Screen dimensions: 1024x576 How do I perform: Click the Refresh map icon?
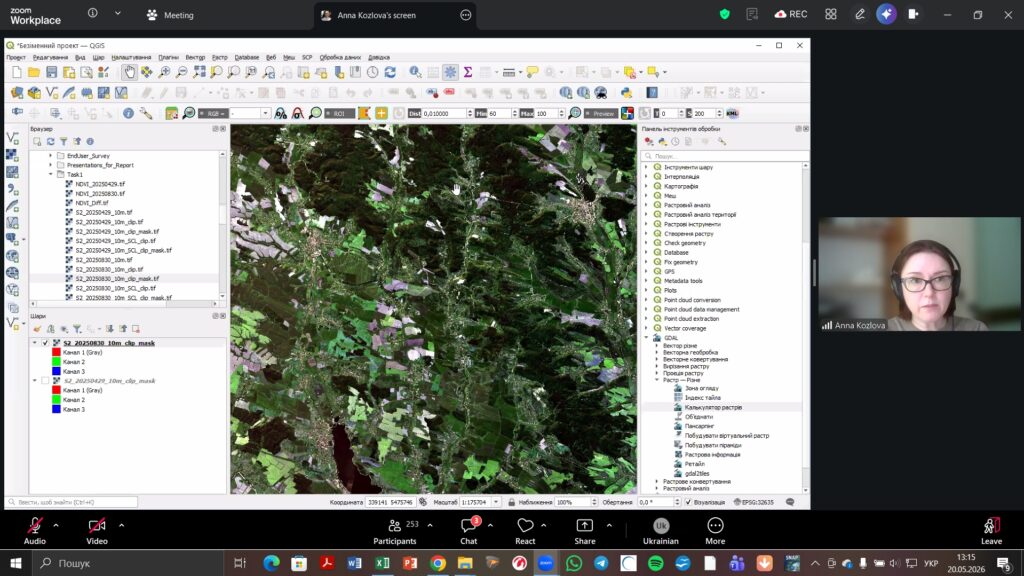(x=390, y=72)
